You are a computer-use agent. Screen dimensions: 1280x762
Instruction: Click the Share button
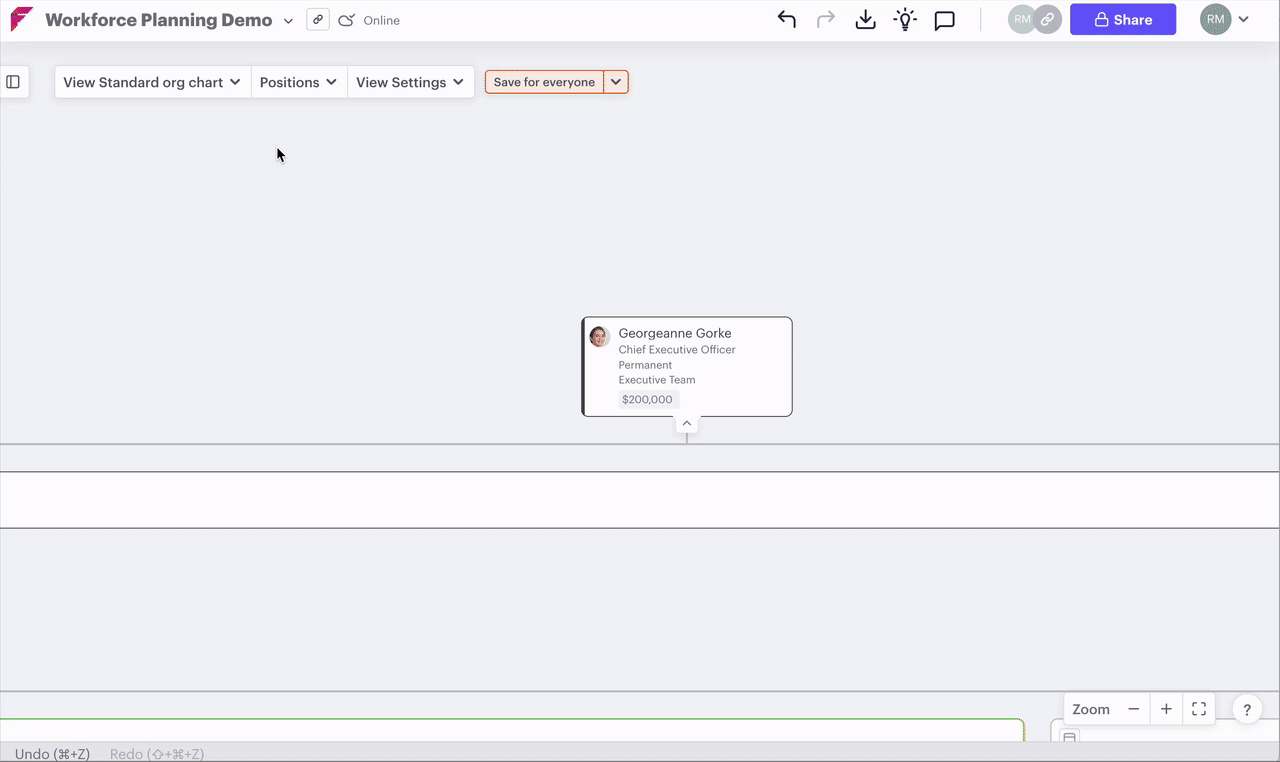click(x=1122, y=18)
